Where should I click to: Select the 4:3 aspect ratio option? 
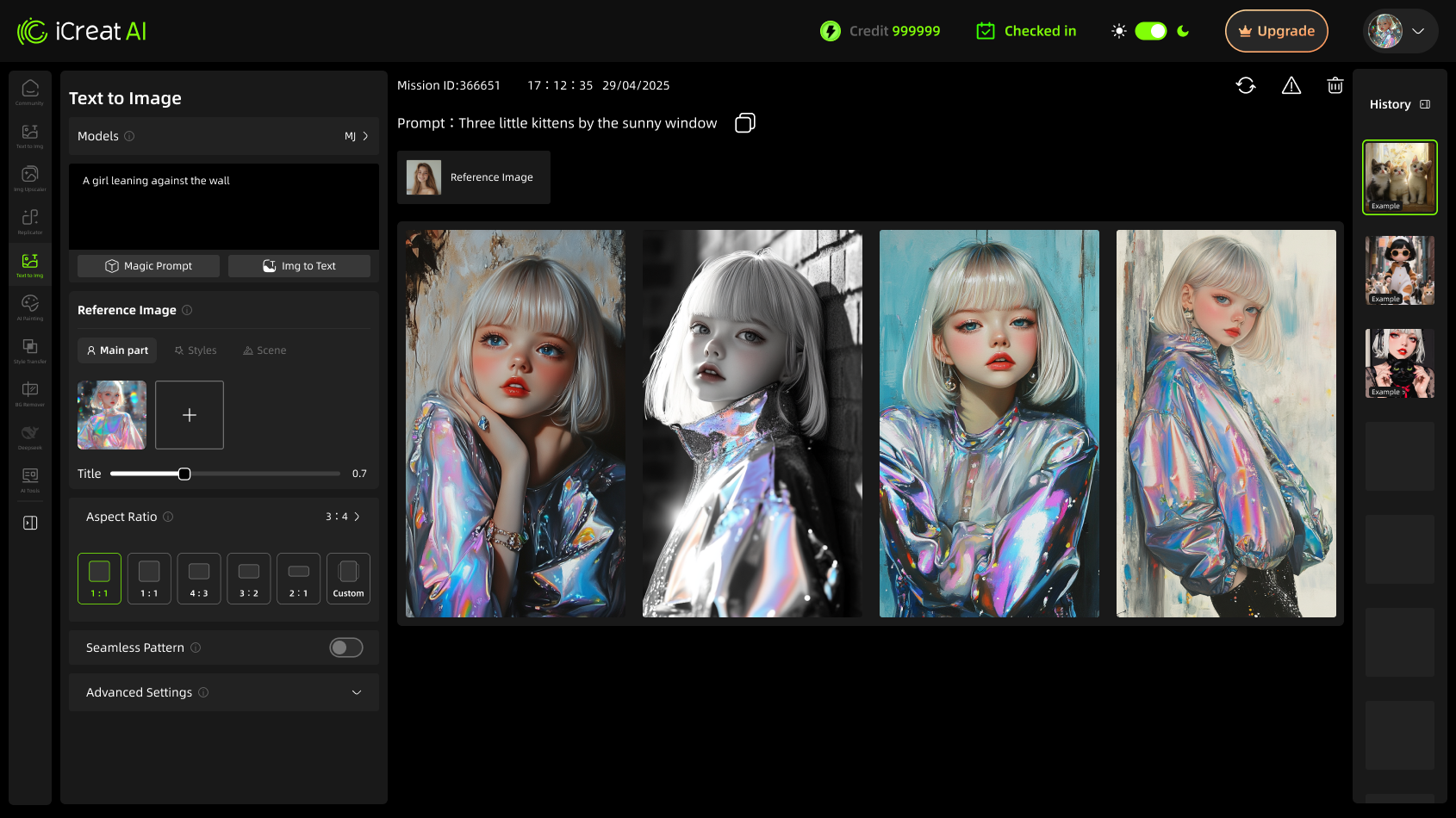[x=198, y=578]
